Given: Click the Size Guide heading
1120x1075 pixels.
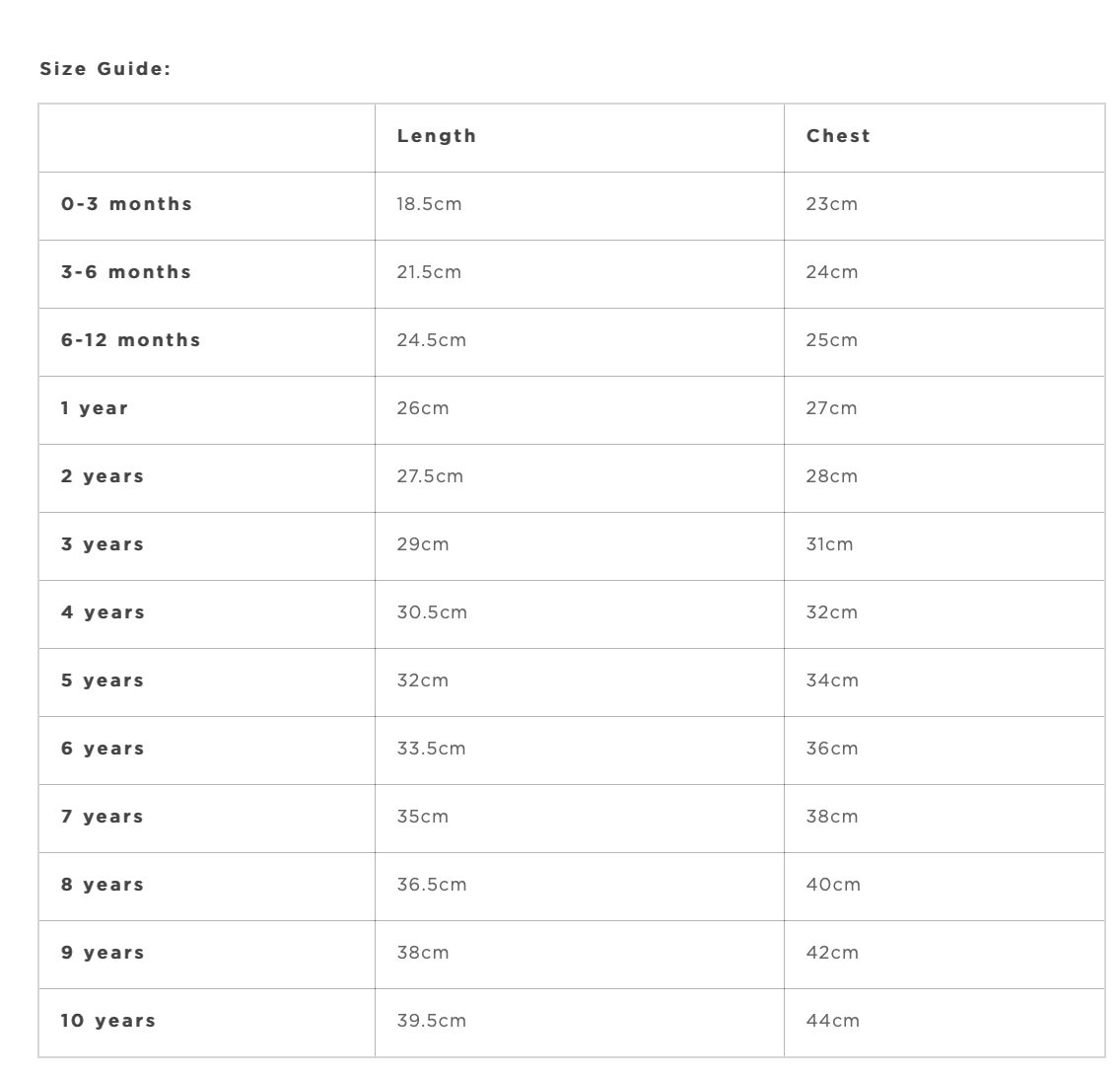Looking at the screenshot, I should 105,69.
